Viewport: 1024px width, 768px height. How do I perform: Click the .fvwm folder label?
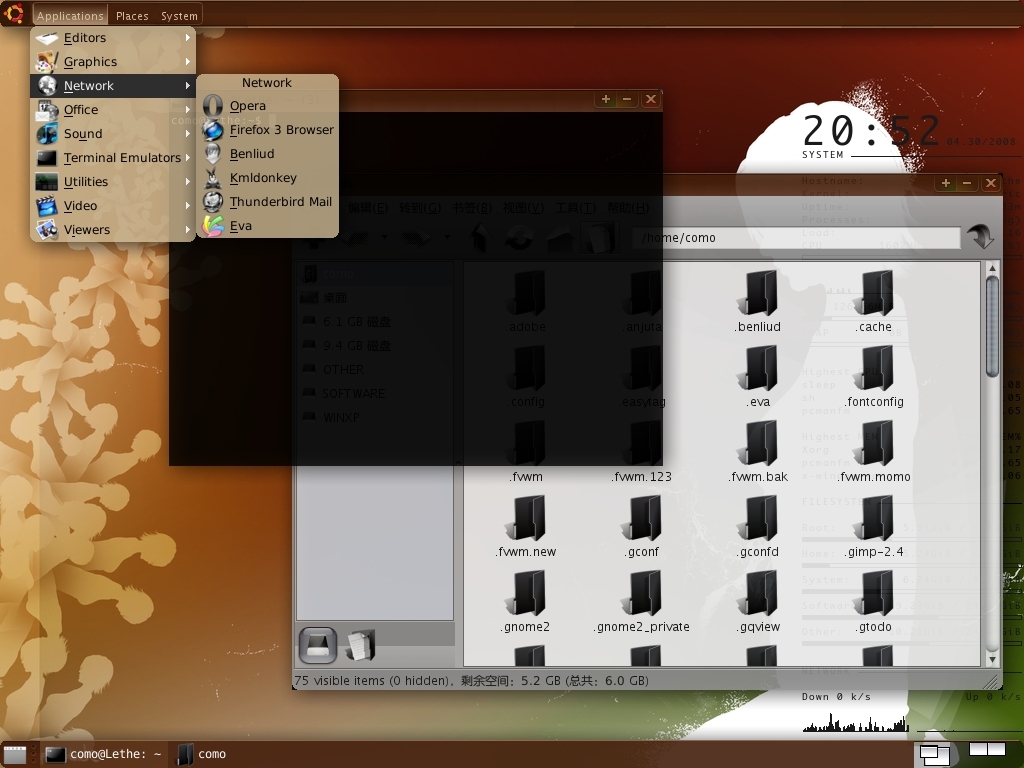coord(526,477)
